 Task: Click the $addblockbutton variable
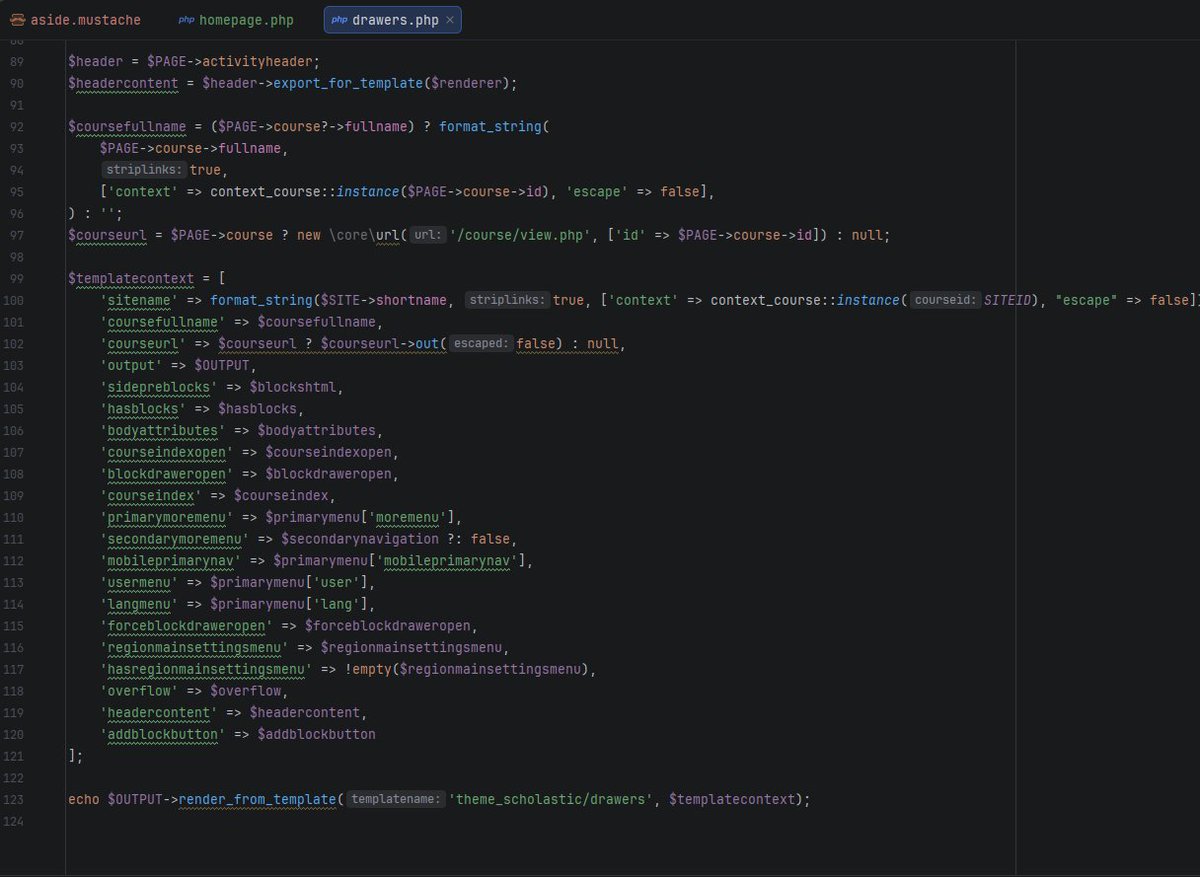[316, 734]
